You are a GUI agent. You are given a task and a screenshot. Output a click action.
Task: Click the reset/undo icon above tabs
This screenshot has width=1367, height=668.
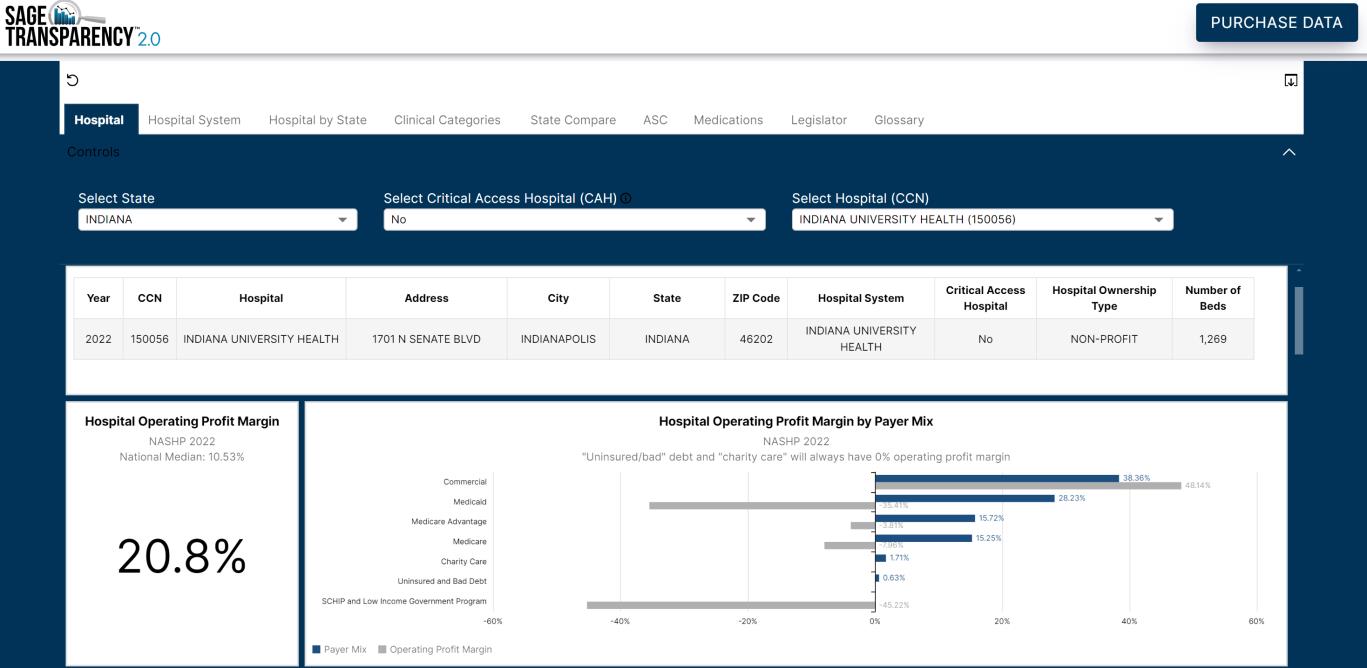[x=70, y=79]
